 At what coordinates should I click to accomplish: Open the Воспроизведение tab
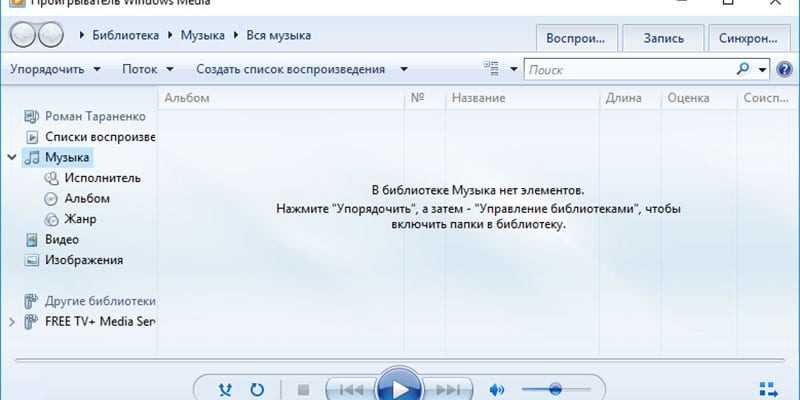pyautogui.click(x=576, y=38)
